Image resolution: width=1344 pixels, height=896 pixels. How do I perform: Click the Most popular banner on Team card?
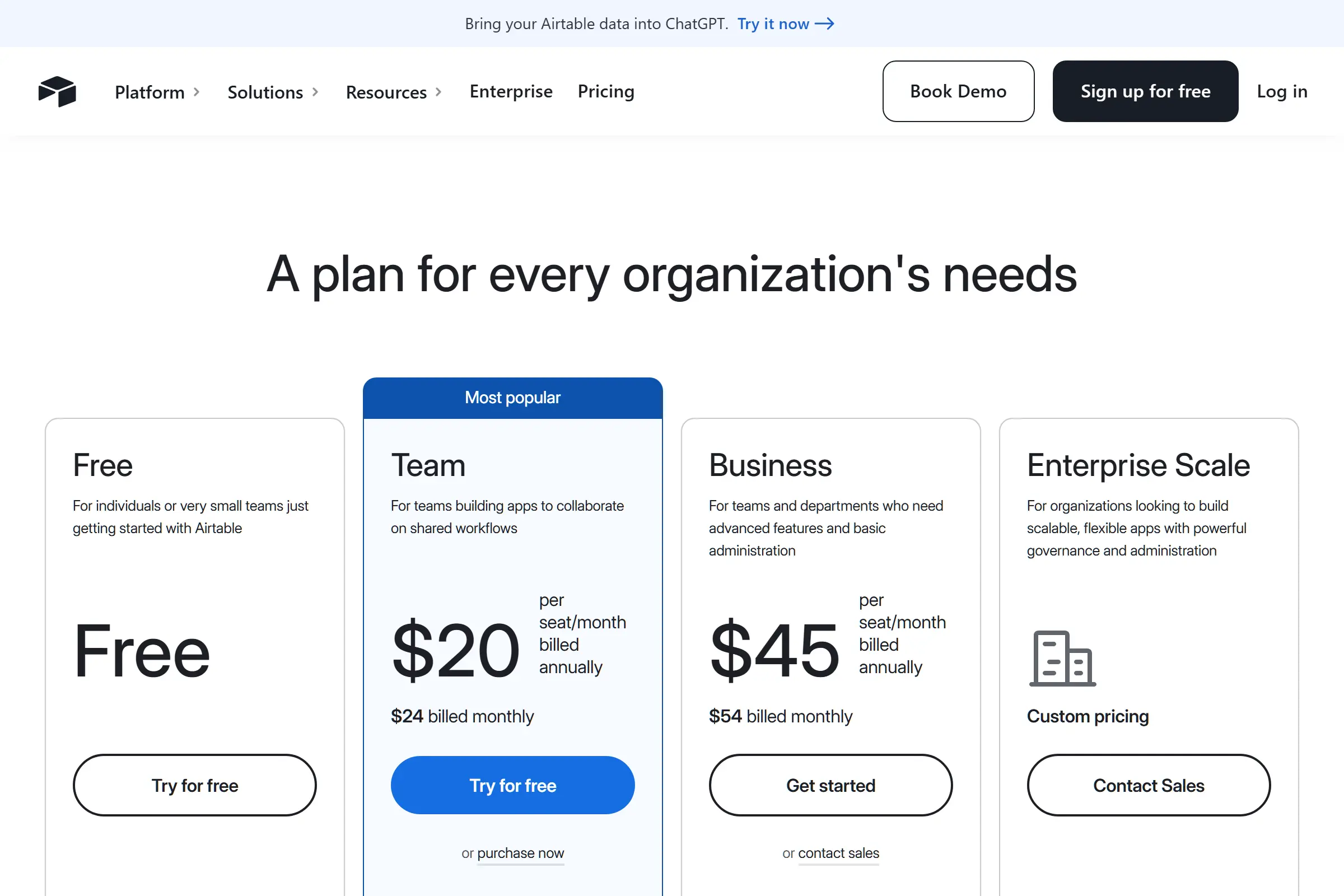click(x=512, y=397)
